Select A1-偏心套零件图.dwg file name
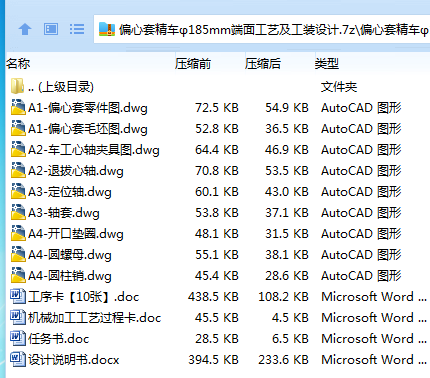This screenshot has width=430, height=378. pos(88,108)
